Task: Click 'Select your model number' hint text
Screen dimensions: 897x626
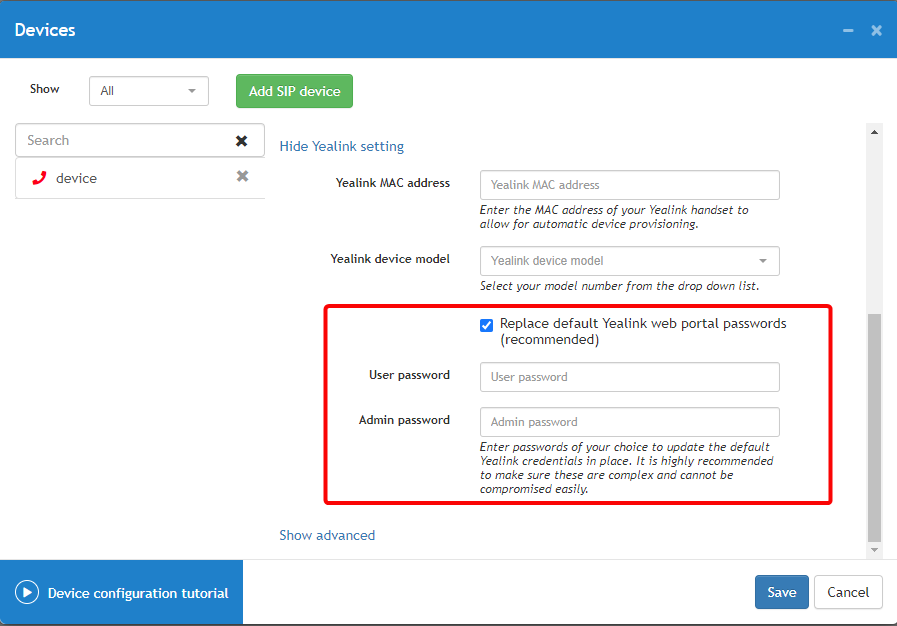Action: click(620, 286)
